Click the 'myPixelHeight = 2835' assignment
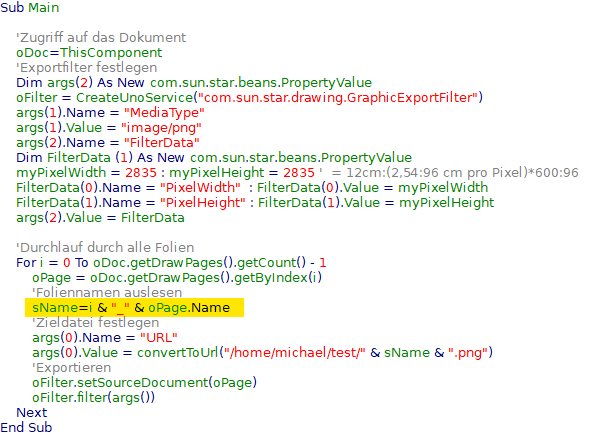The height and width of the screenshot is (437, 597). [x=242, y=173]
